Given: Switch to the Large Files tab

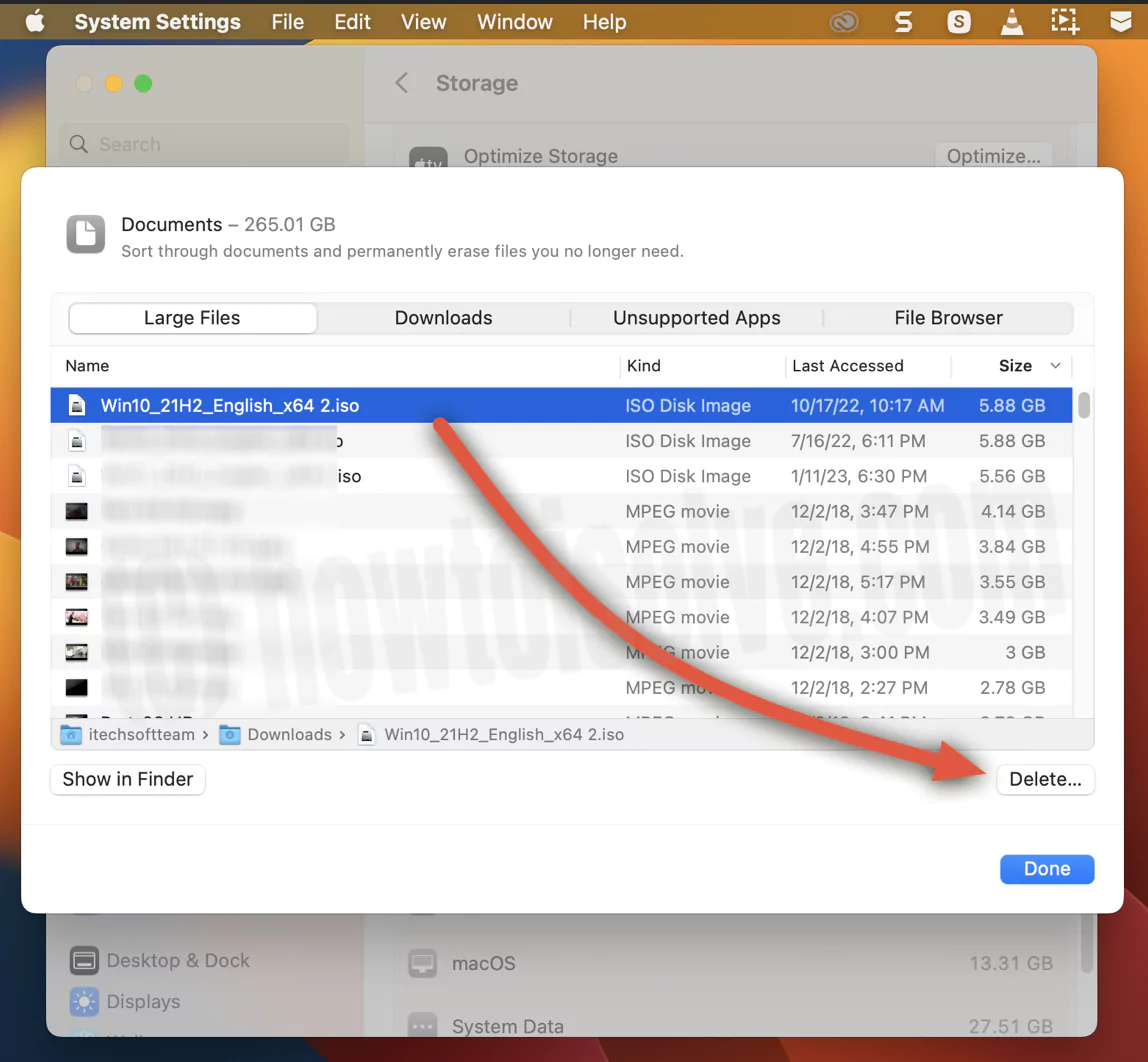Looking at the screenshot, I should (193, 318).
